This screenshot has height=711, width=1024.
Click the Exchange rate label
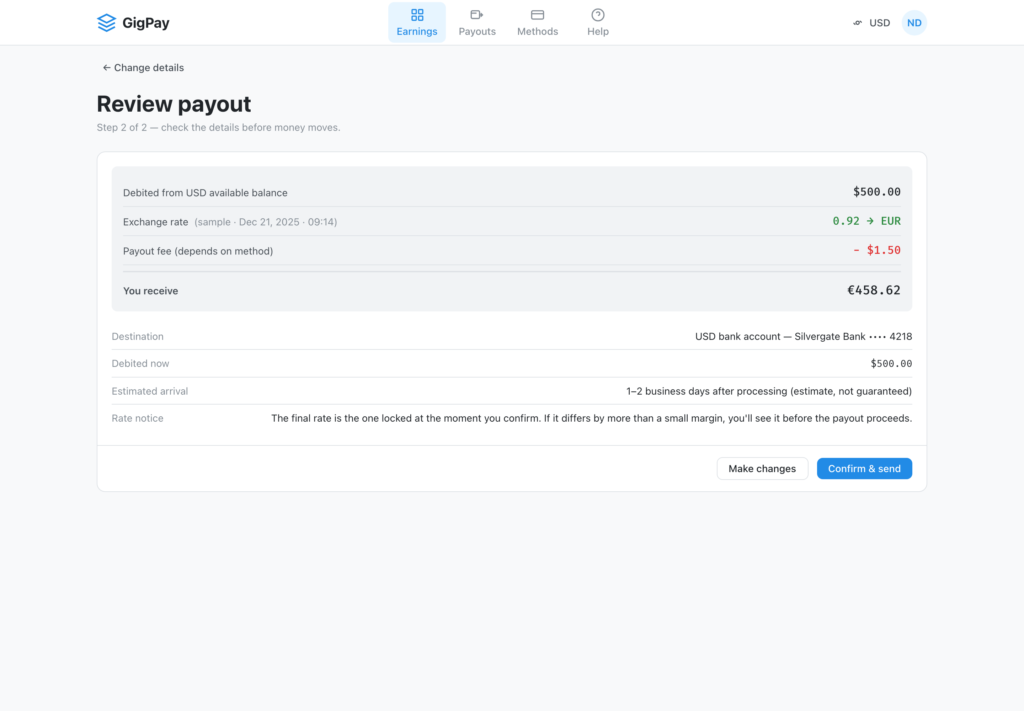(x=155, y=222)
